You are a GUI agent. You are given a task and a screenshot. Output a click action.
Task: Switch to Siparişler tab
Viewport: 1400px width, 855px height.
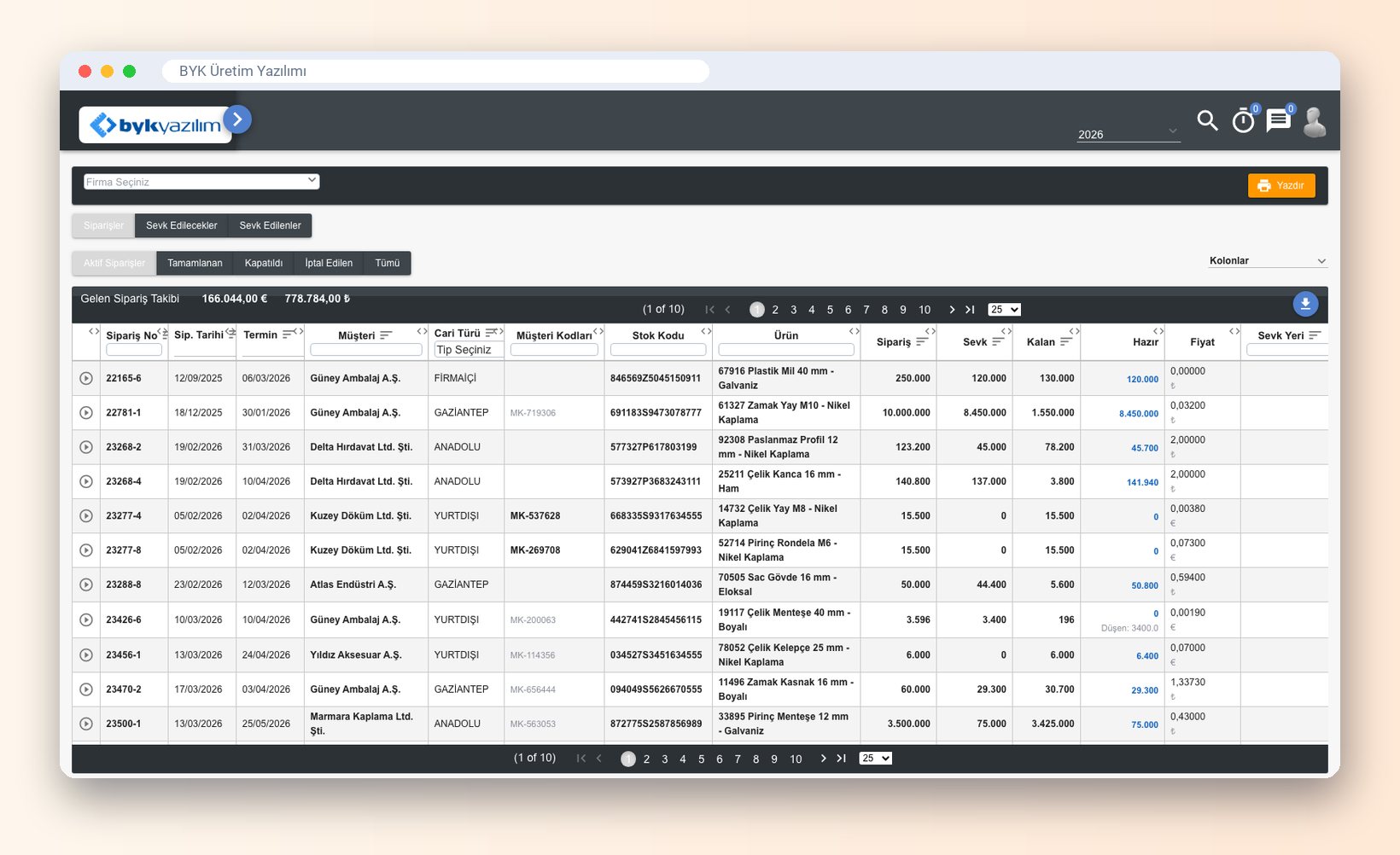click(103, 225)
